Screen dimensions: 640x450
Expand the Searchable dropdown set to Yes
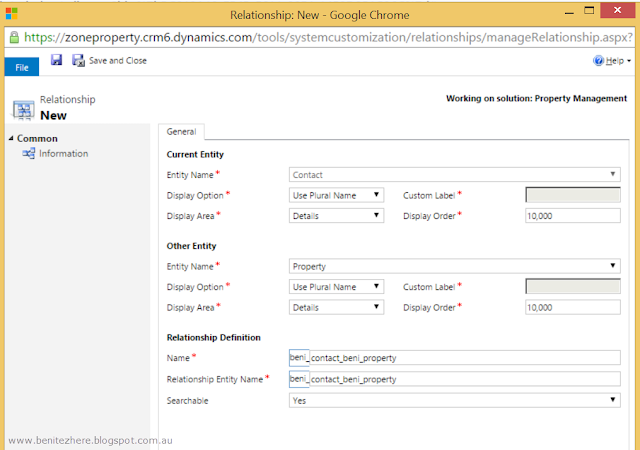pos(454,400)
